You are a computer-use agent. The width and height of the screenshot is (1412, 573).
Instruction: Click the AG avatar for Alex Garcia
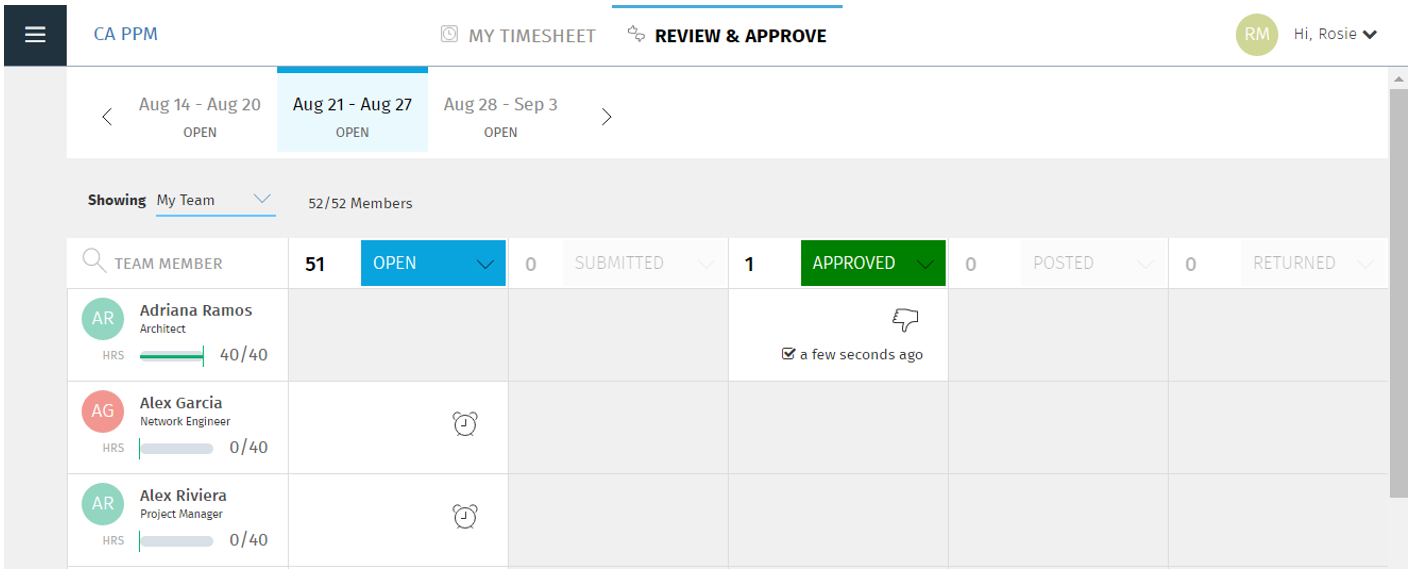(103, 411)
